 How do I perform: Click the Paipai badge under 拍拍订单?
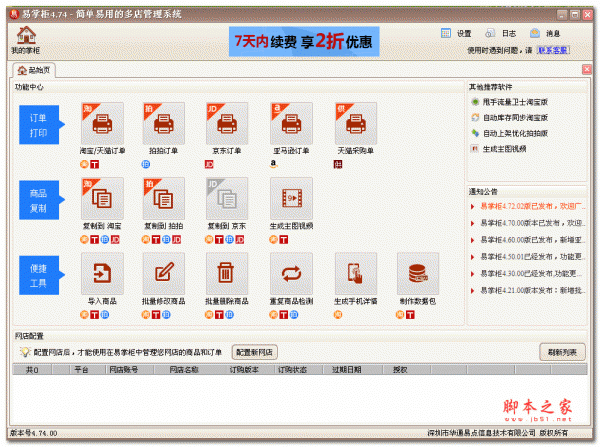point(145,164)
